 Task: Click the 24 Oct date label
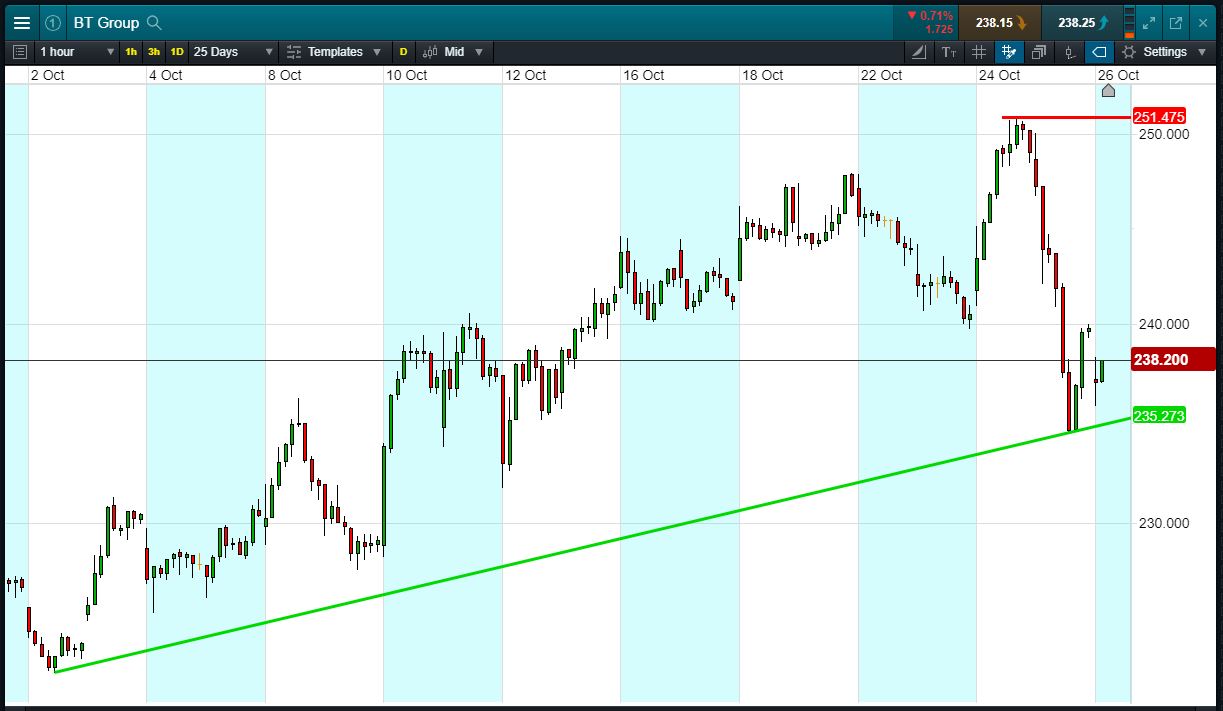coord(1000,75)
